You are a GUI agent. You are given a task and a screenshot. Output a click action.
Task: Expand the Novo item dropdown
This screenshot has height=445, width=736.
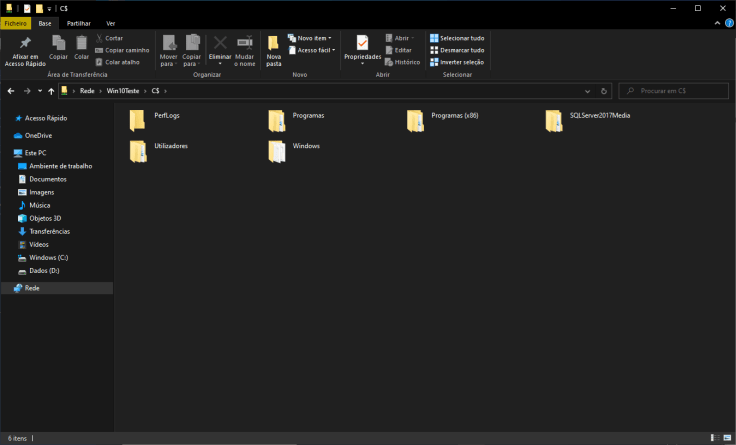311,38
